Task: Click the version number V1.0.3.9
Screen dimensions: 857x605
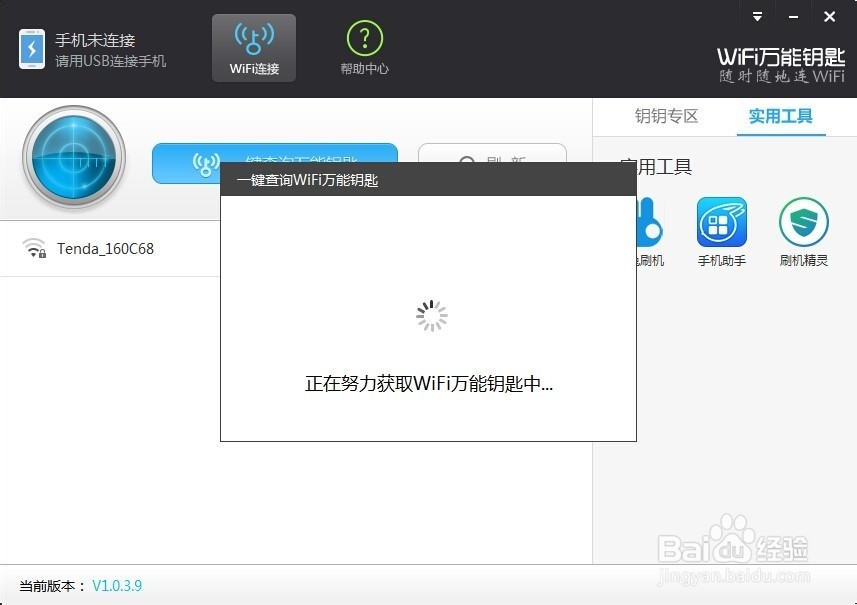Action: click(x=117, y=586)
